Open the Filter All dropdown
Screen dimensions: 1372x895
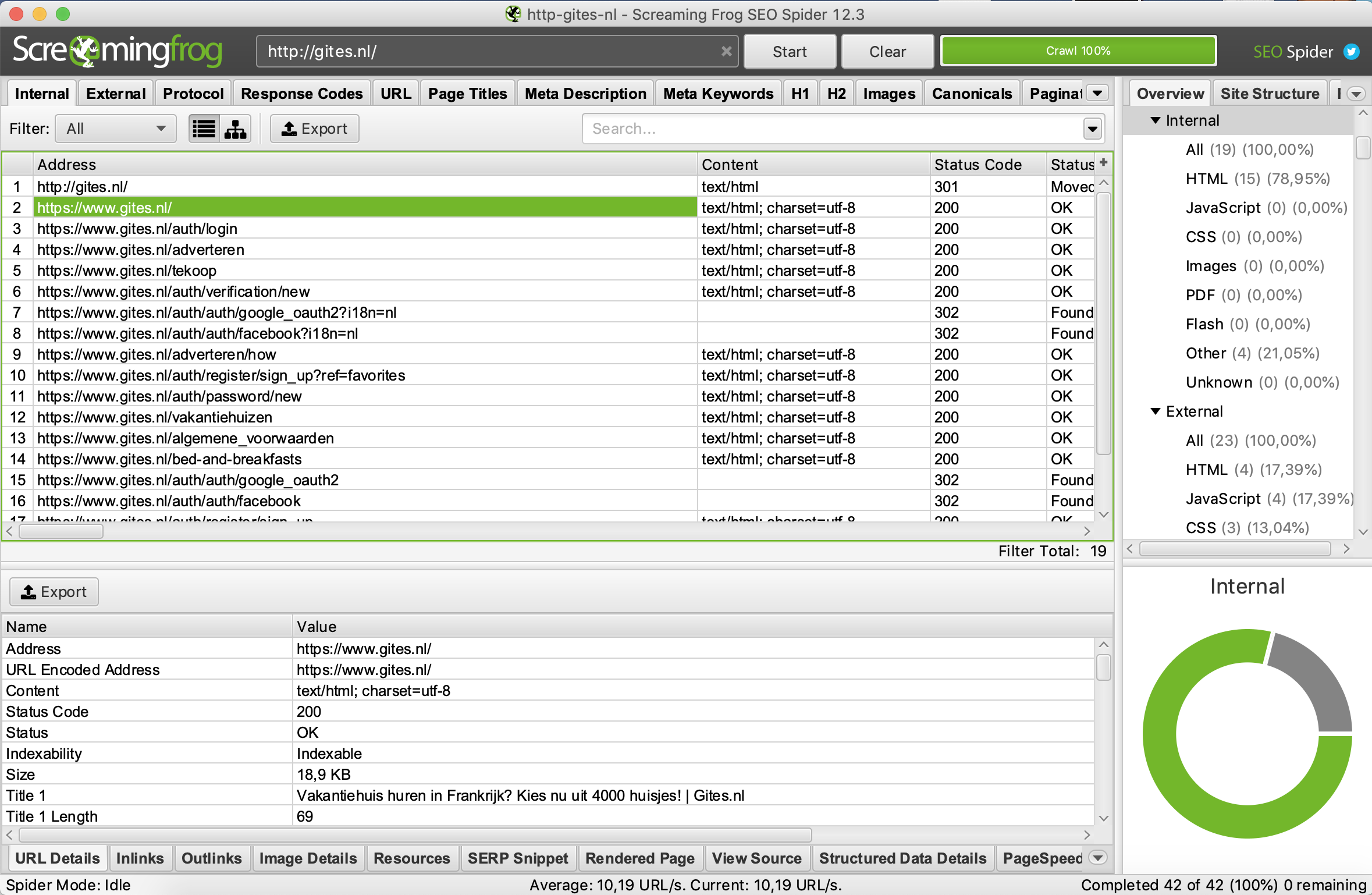click(x=116, y=129)
